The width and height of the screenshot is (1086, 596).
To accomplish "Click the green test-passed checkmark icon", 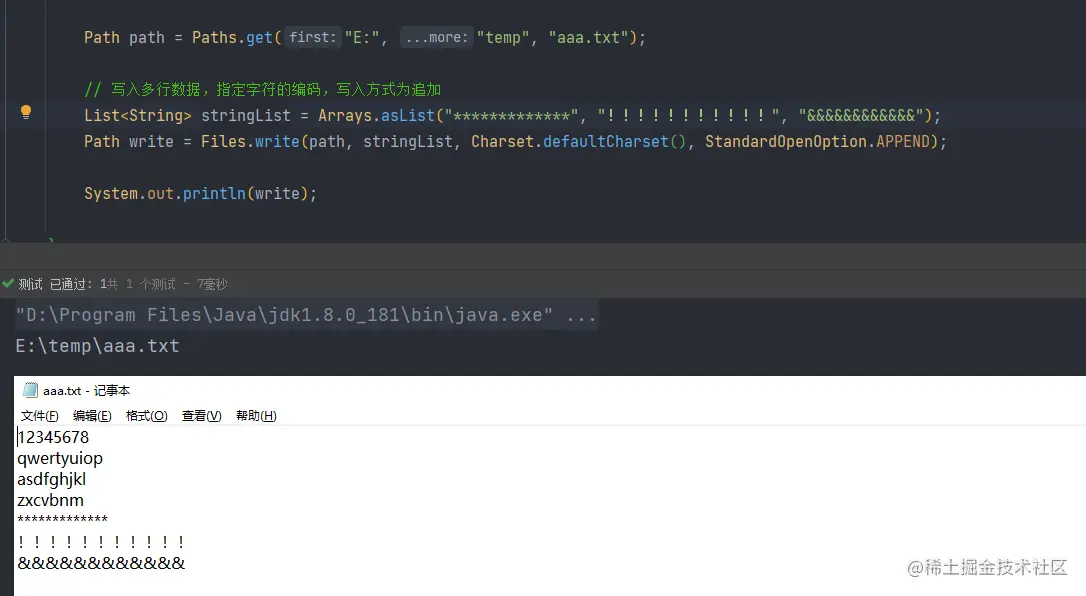I will pos(8,283).
